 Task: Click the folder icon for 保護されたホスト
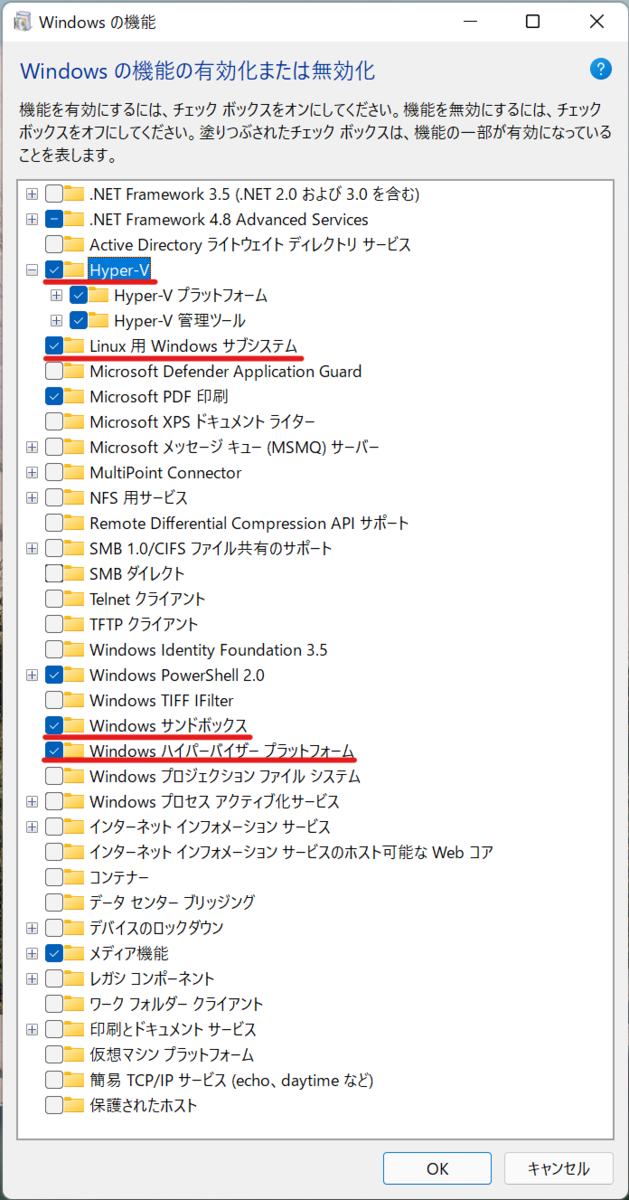click(75, 1105)
